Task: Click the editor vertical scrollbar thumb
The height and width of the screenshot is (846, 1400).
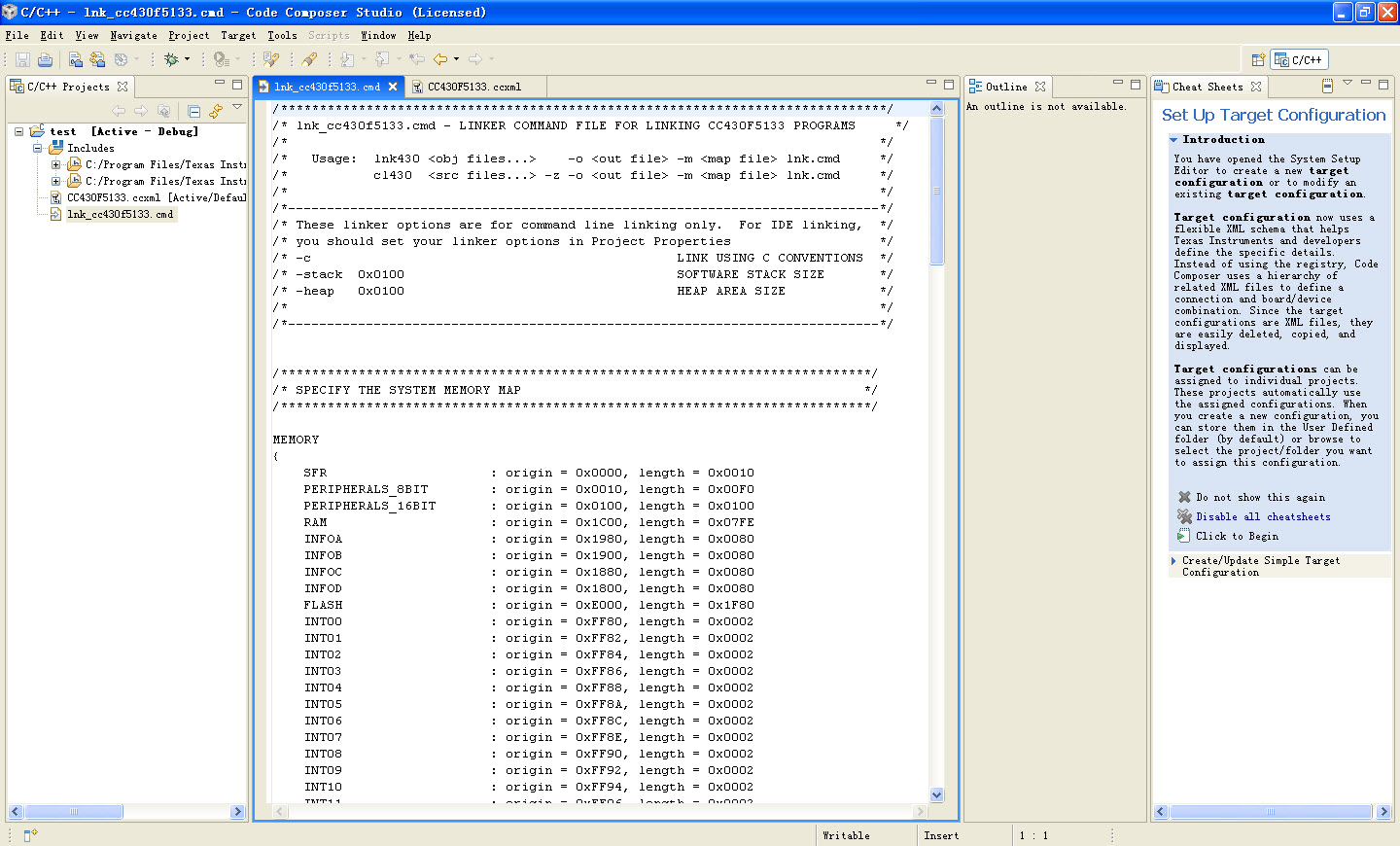Action: point(937,191)
